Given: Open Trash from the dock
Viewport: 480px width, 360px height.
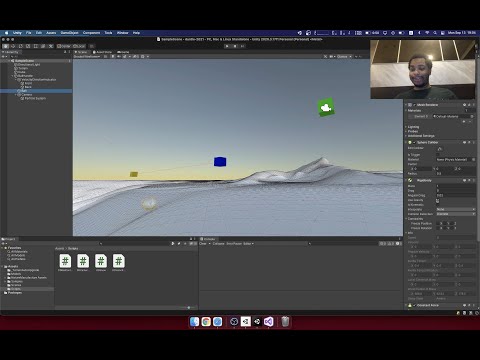Looking at the screenshot, I should click(285, 321).
